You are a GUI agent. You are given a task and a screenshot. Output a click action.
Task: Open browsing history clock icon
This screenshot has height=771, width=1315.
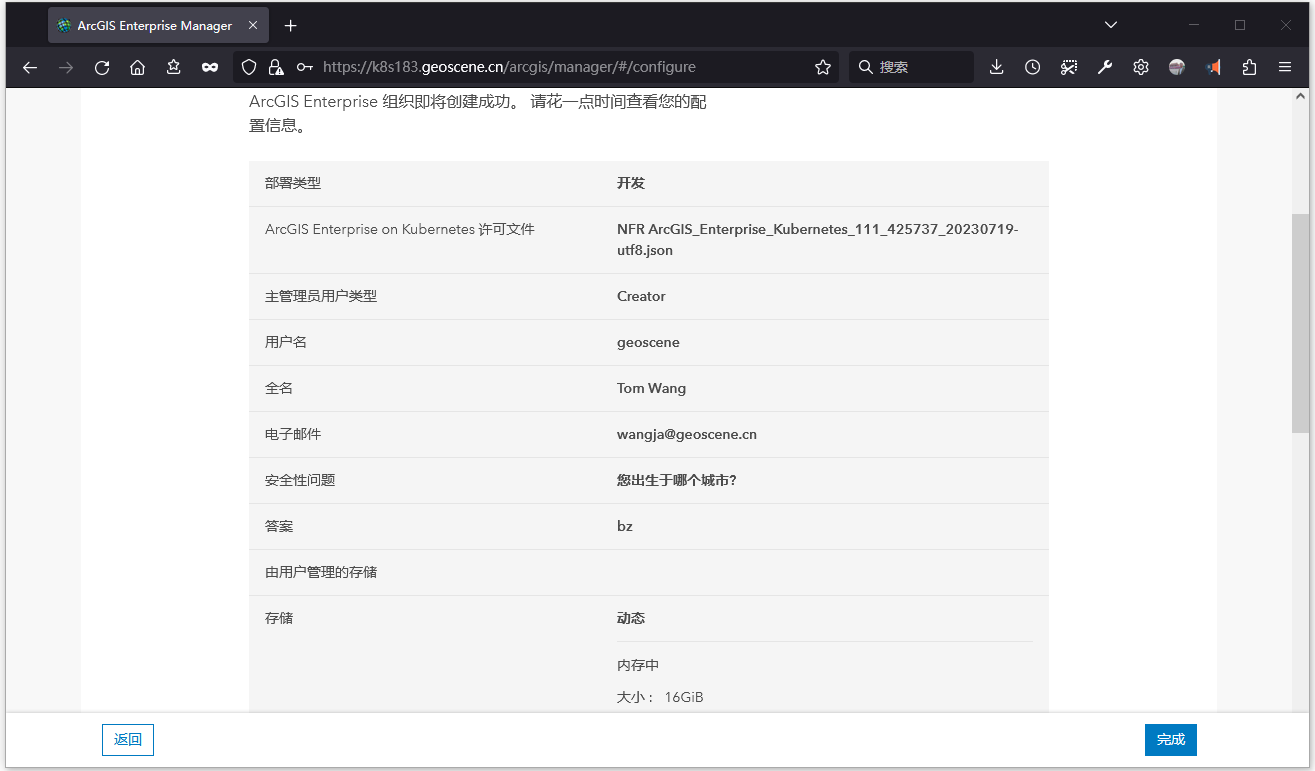pyautogui.click(x=1033, y=67)
